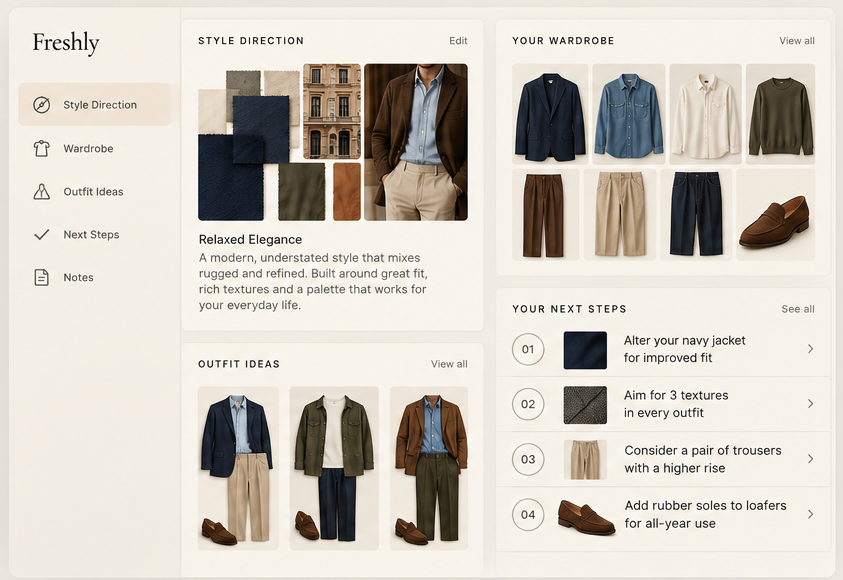The image size is (843, 580).
Task: Select the olive green fabric swatch
Action: (302, 192)
